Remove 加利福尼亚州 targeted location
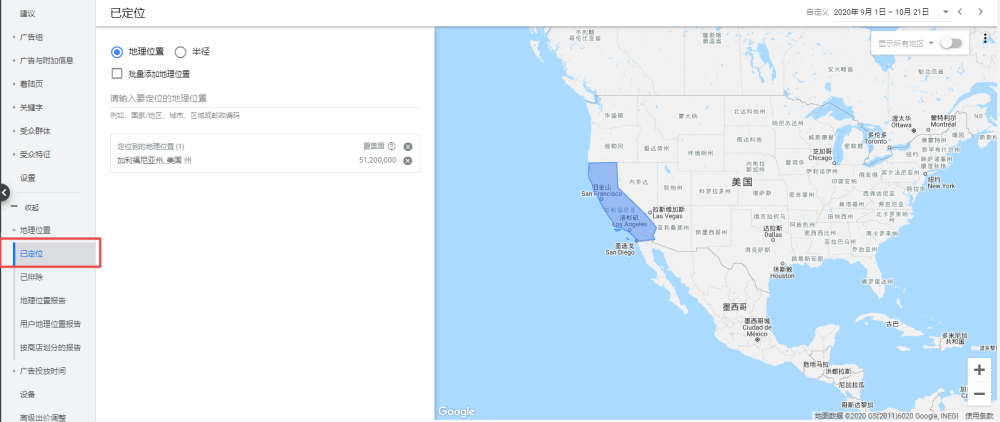 [x=408, y=160]
